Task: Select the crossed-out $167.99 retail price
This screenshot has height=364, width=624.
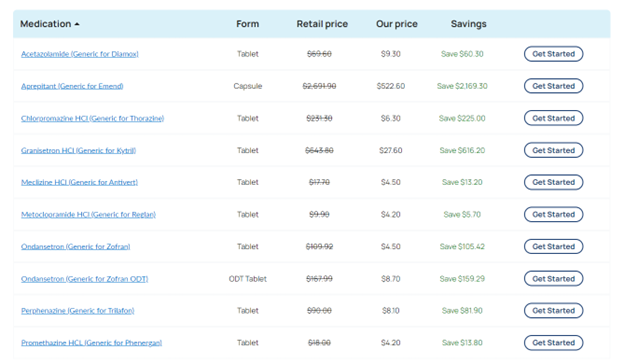Action: 319,279
